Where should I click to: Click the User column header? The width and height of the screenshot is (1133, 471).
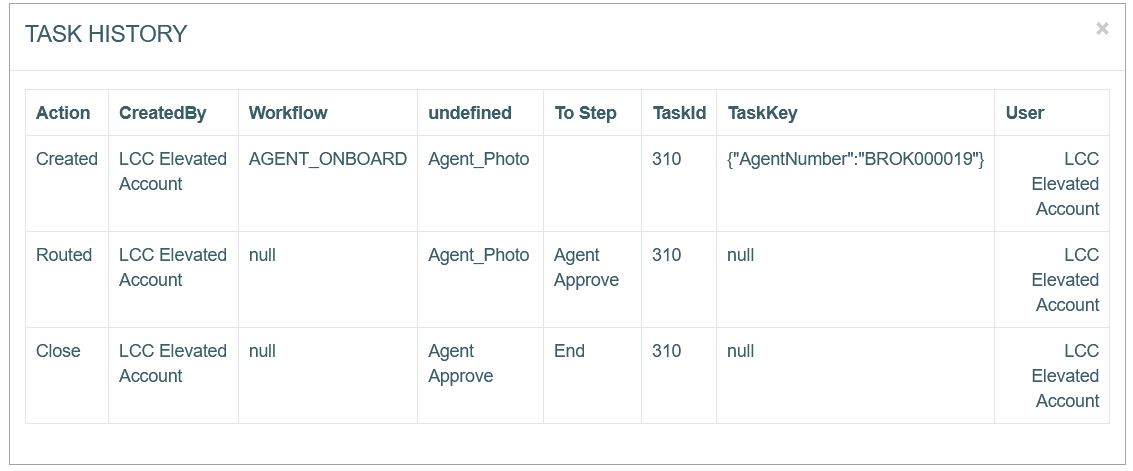pos(1025,113)
